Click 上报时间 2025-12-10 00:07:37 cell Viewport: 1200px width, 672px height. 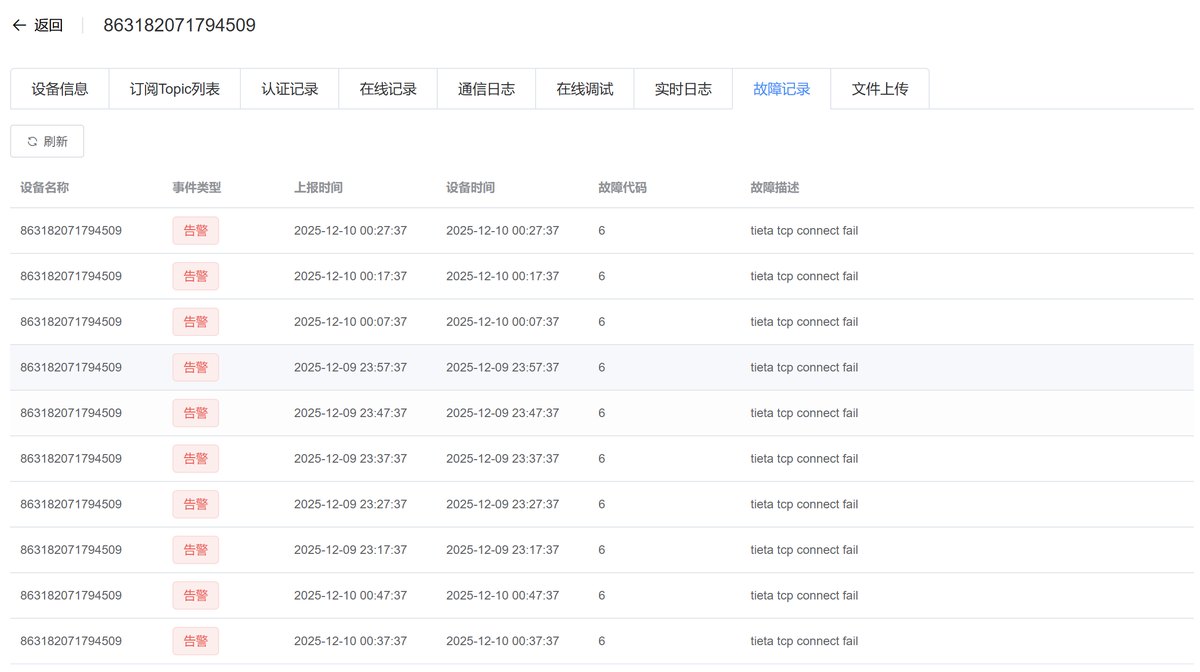350,322
